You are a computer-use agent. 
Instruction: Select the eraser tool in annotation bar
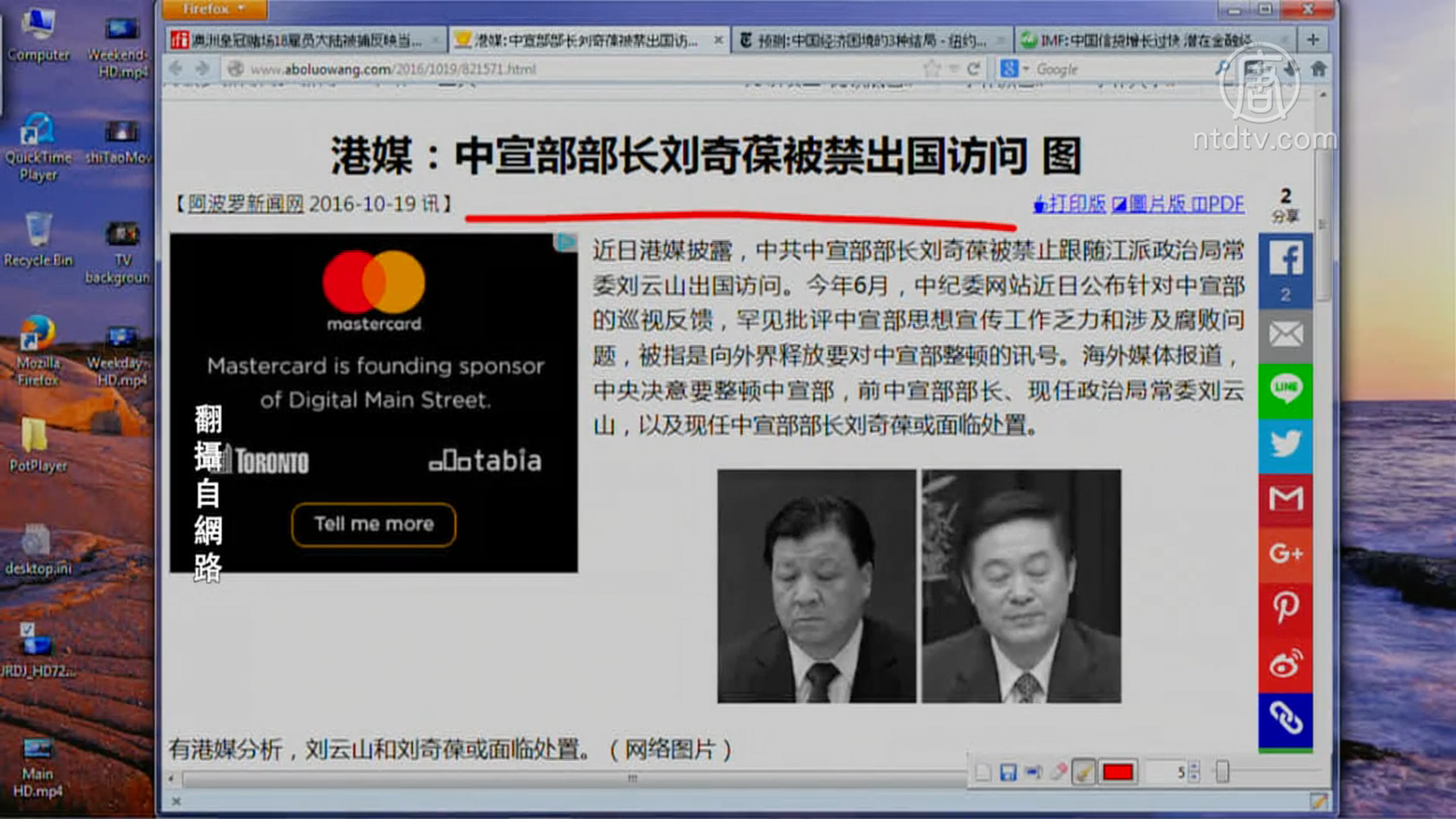1057,773
